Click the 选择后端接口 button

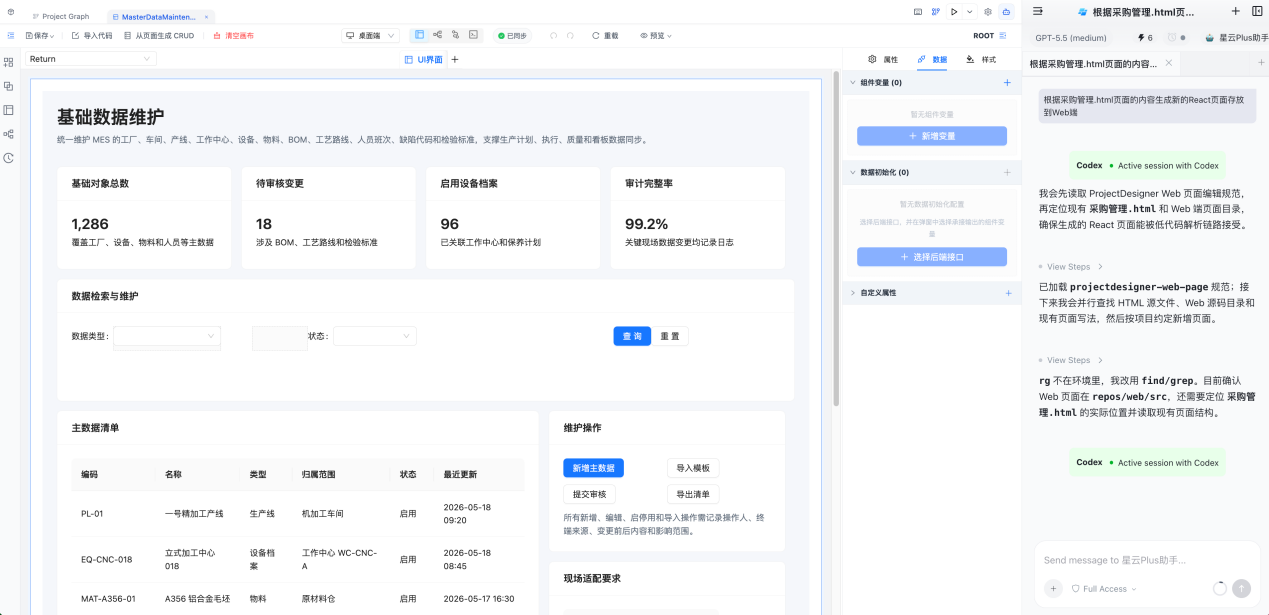click(x=932, y=257)
